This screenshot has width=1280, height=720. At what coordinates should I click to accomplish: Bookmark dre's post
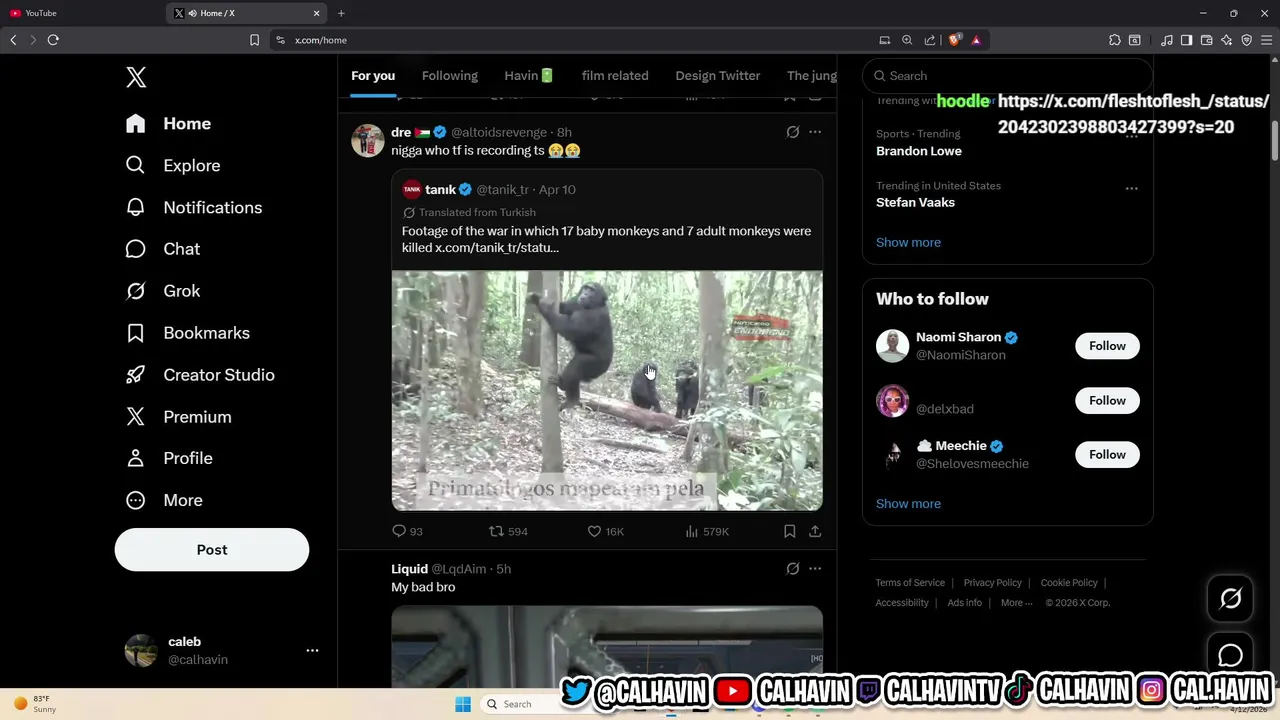(790, 532)
